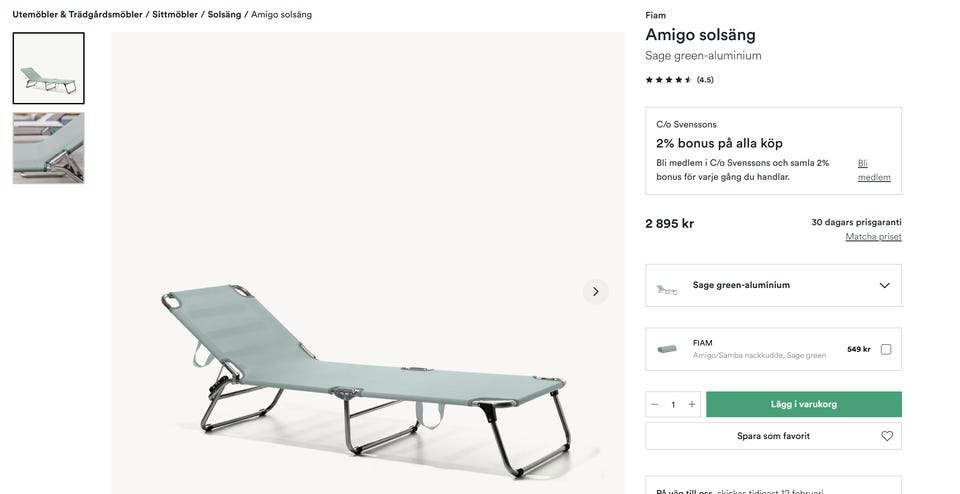Select the first sunbed thumbnail
The width and height of the screenshot is (960, 494).
click(48, 68)
